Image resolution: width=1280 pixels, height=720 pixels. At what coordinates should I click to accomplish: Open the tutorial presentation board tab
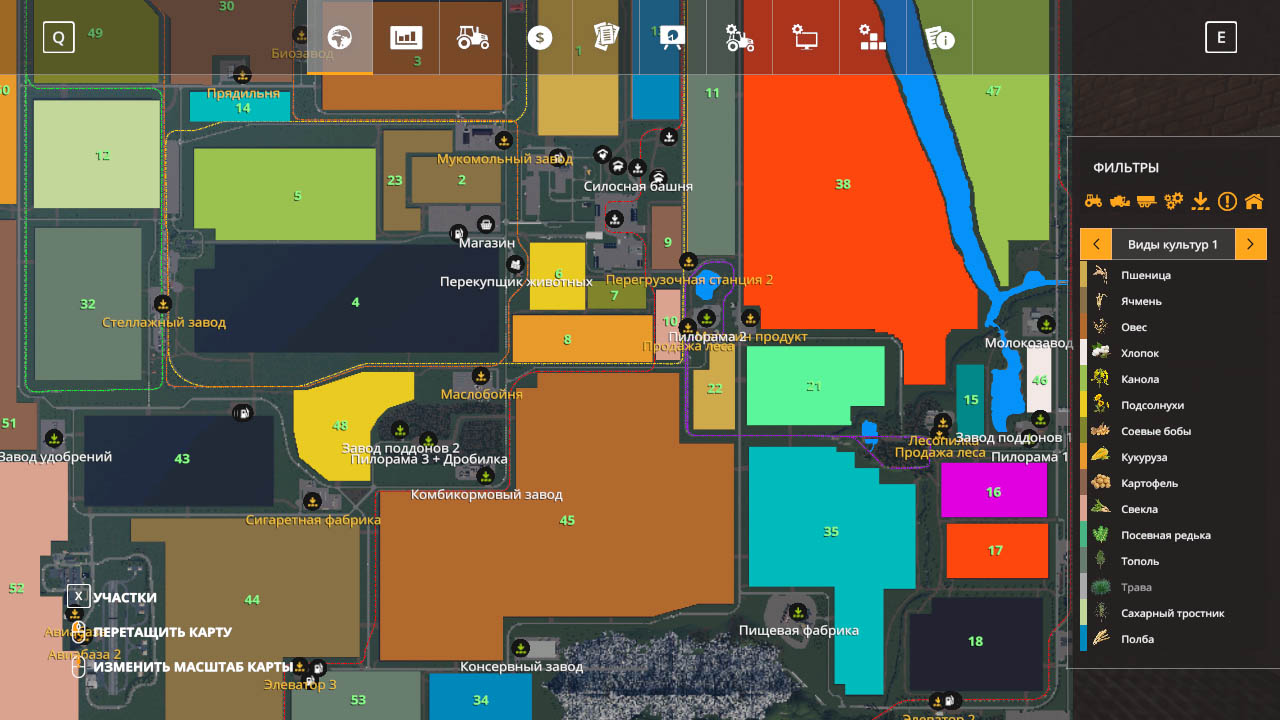tap(672, 38)
